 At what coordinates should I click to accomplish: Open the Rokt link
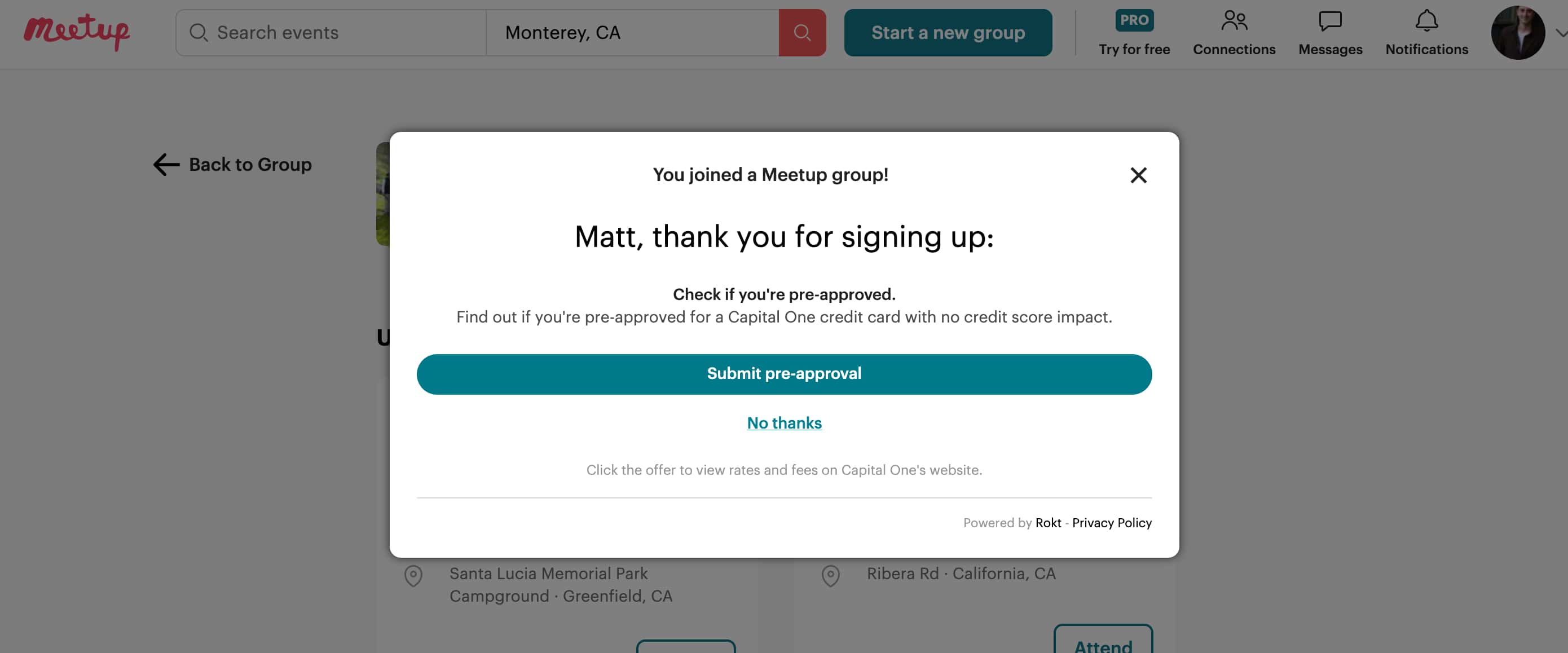(x=1047, y=523)
